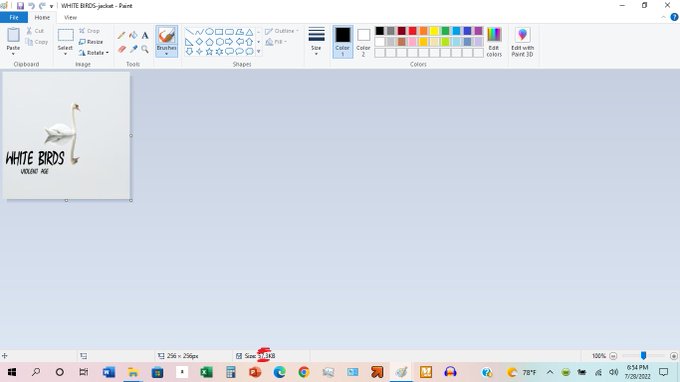The width and height of the screenshot is (680, 382).
Task: Pick the purple palette swatch
Action: pyautogui.click(x=478, y=31)
